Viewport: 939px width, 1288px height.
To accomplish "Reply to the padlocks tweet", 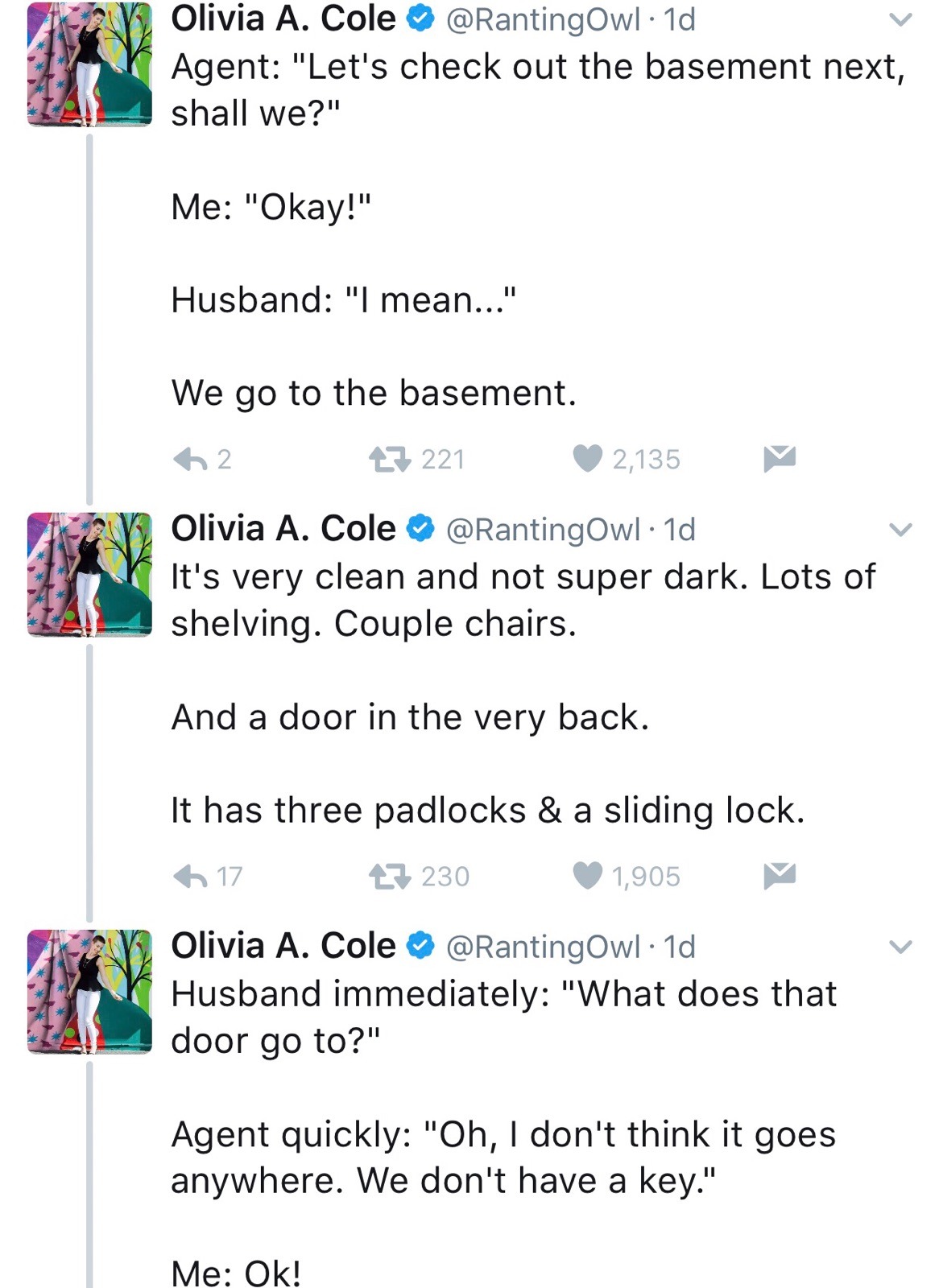I will tap(191, 876).
